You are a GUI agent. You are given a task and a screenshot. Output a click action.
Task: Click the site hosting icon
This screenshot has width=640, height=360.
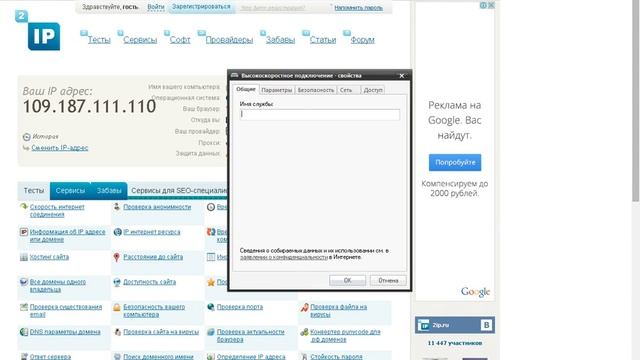click(x=24, y=257)
